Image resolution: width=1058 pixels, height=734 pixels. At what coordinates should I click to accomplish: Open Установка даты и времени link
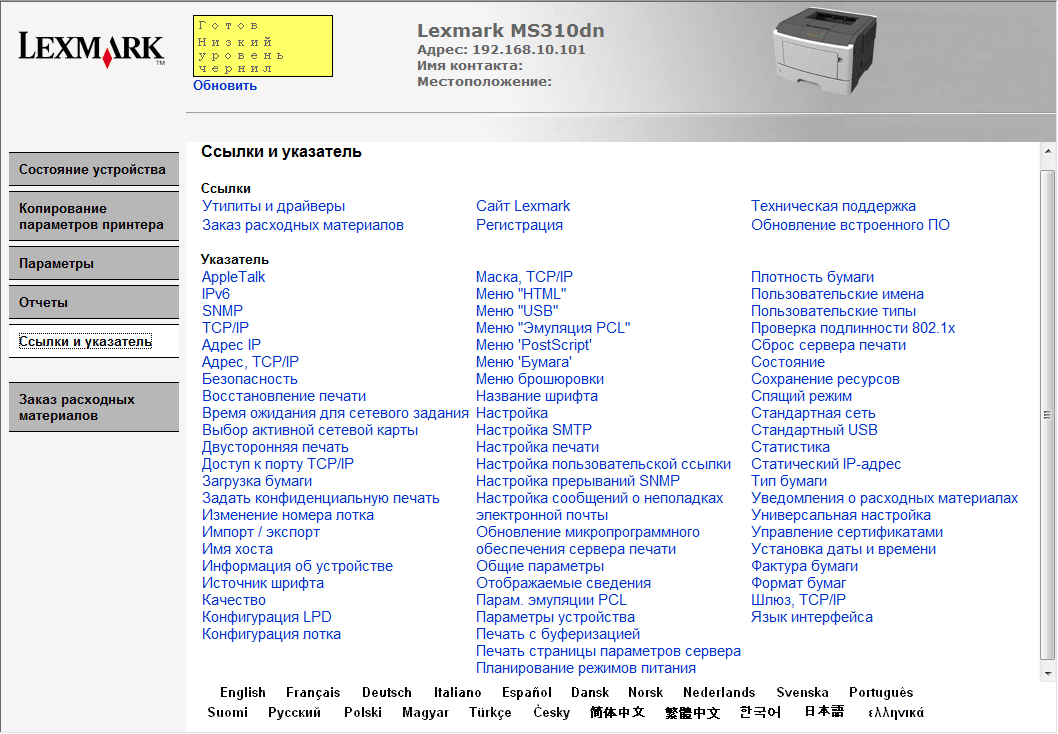click(843, 549)
